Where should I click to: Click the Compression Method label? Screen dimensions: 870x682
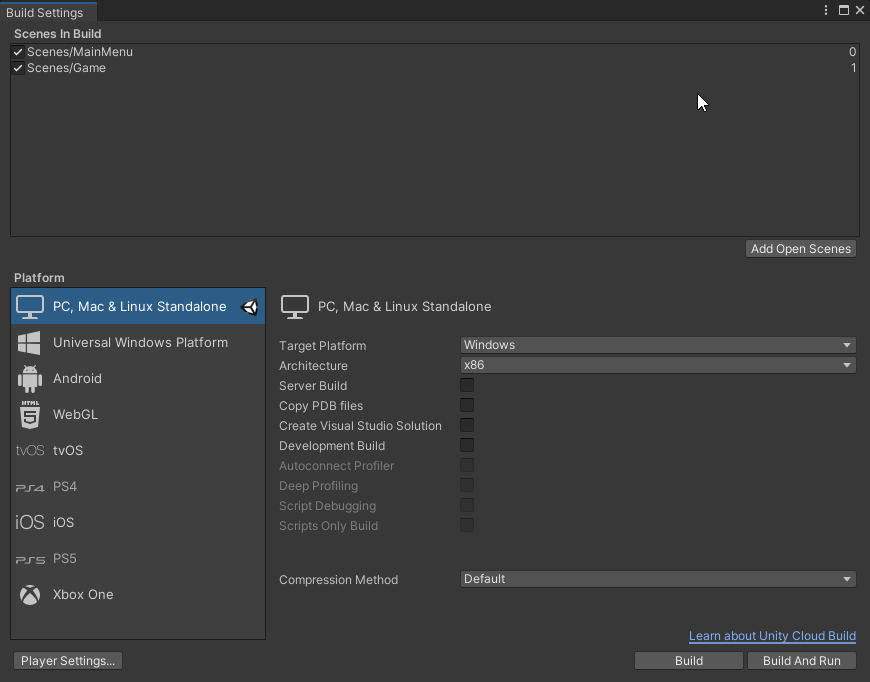pyautogui.click(x=338, y=580)
